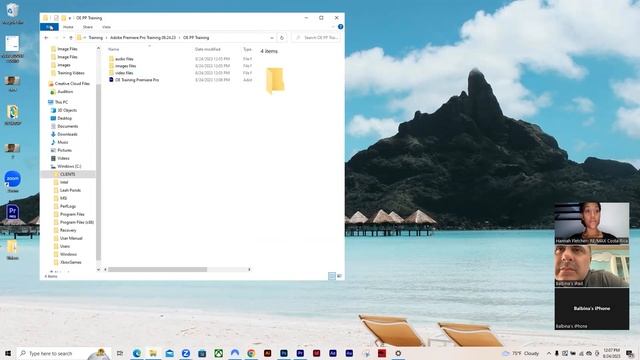Click Adobe Premiere Pro Training breadcrumb
640x360 pixels.
pos(143,38)
